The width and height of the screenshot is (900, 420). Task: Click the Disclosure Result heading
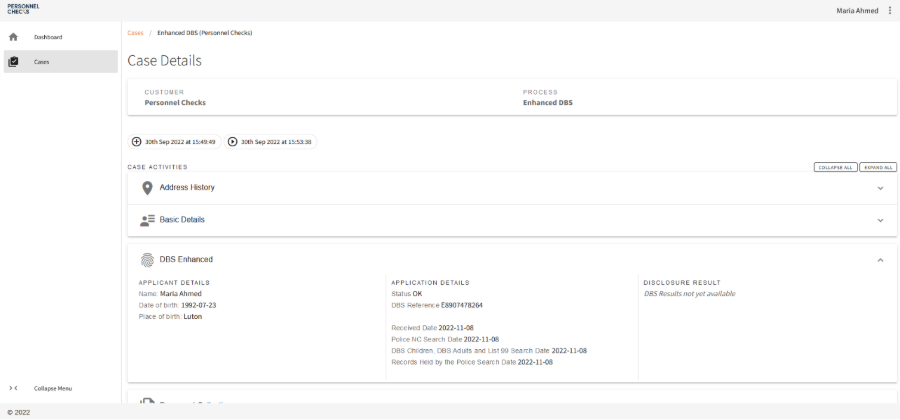coord(682,283)
